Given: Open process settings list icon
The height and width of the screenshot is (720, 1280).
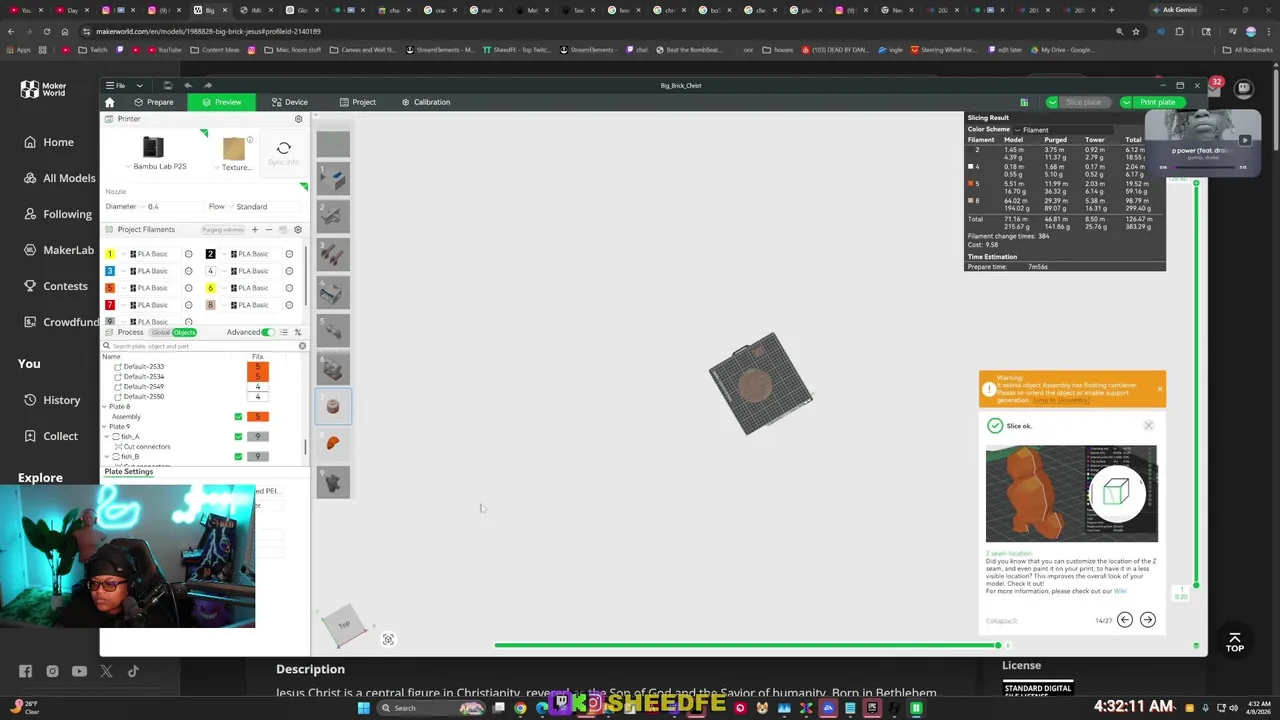Looking at the screenshot, I should point(284,332).
